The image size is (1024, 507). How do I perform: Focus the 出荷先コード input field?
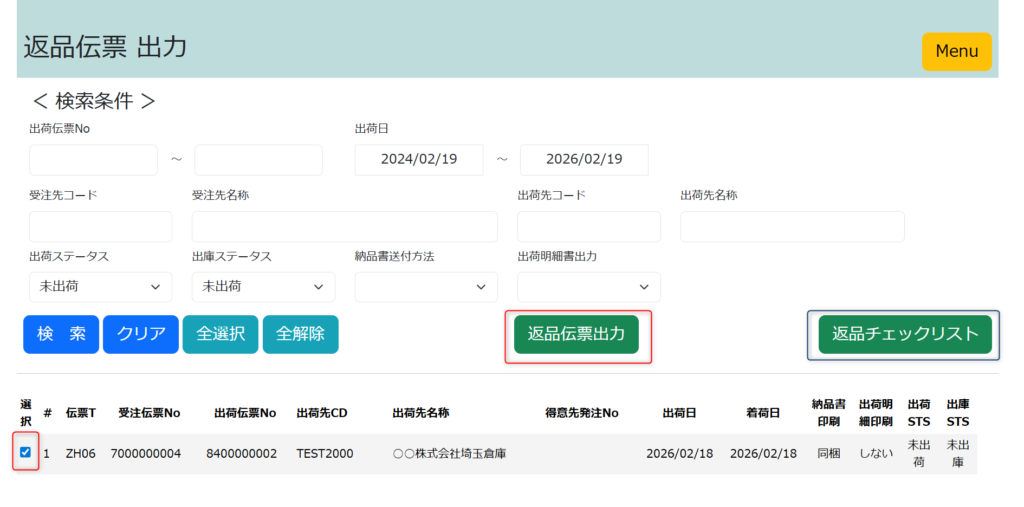click(x=588, y=226)
